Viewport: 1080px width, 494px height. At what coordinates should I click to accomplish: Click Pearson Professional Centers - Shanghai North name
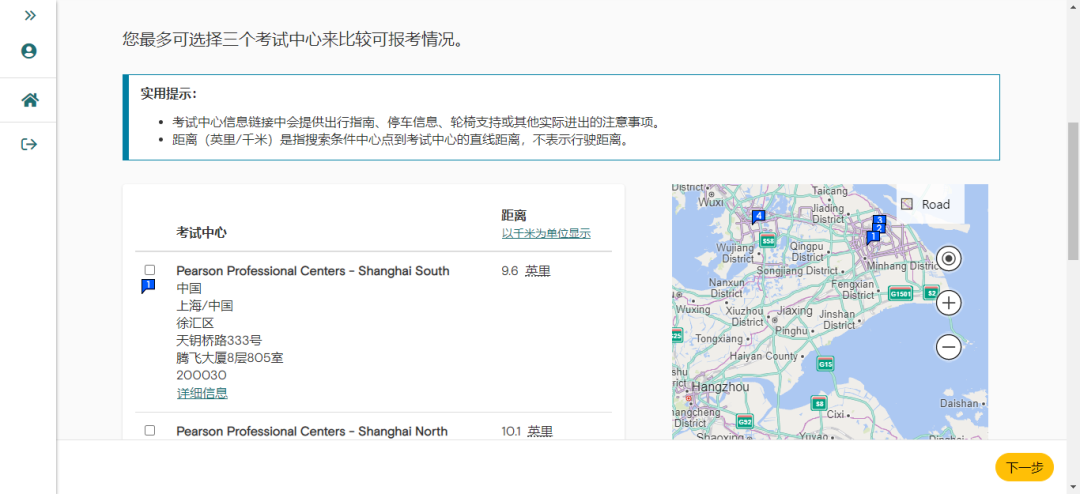pyautogui.click(x=312, y=431)
